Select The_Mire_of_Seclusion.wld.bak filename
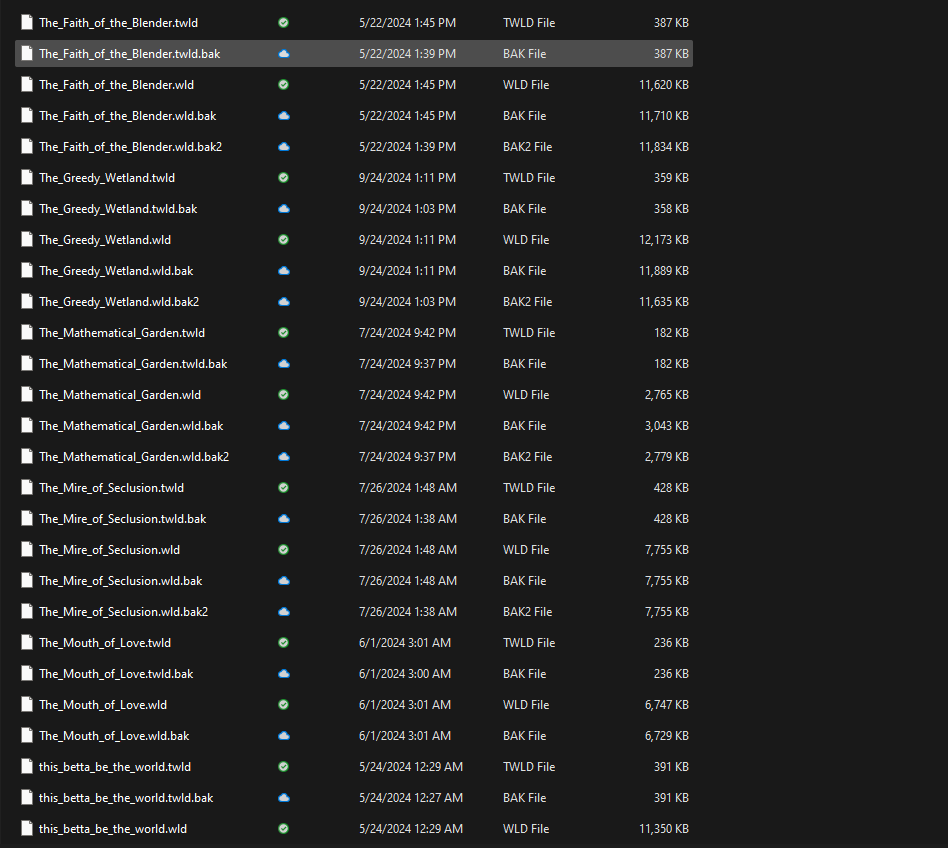 (121, 581)
